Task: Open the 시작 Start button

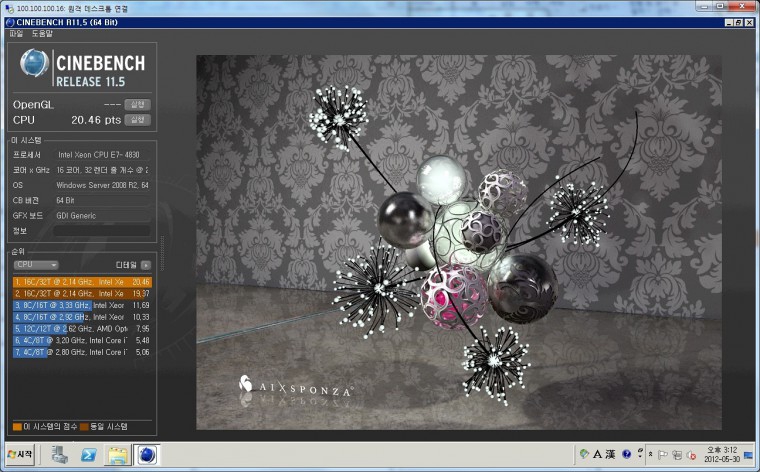Action: pos(20,455)
